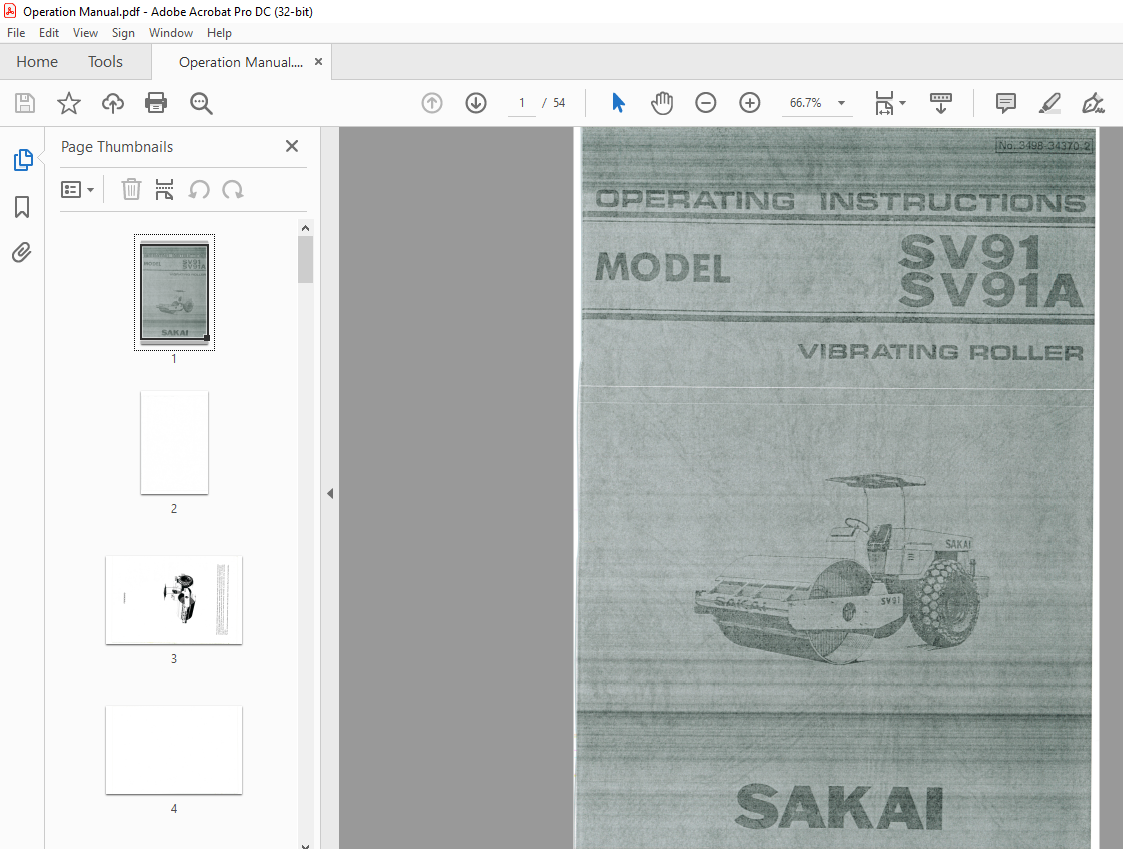
Task: Select page 1 thumbnail
Action: click(x=174, y=292)
